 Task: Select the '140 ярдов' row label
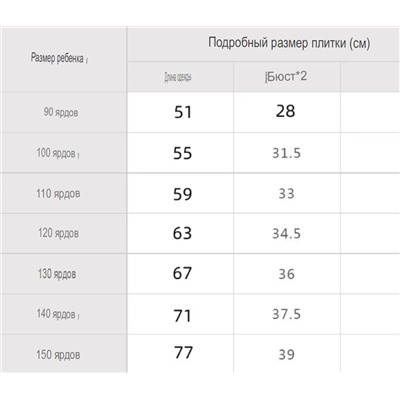[x=56, y=314]
